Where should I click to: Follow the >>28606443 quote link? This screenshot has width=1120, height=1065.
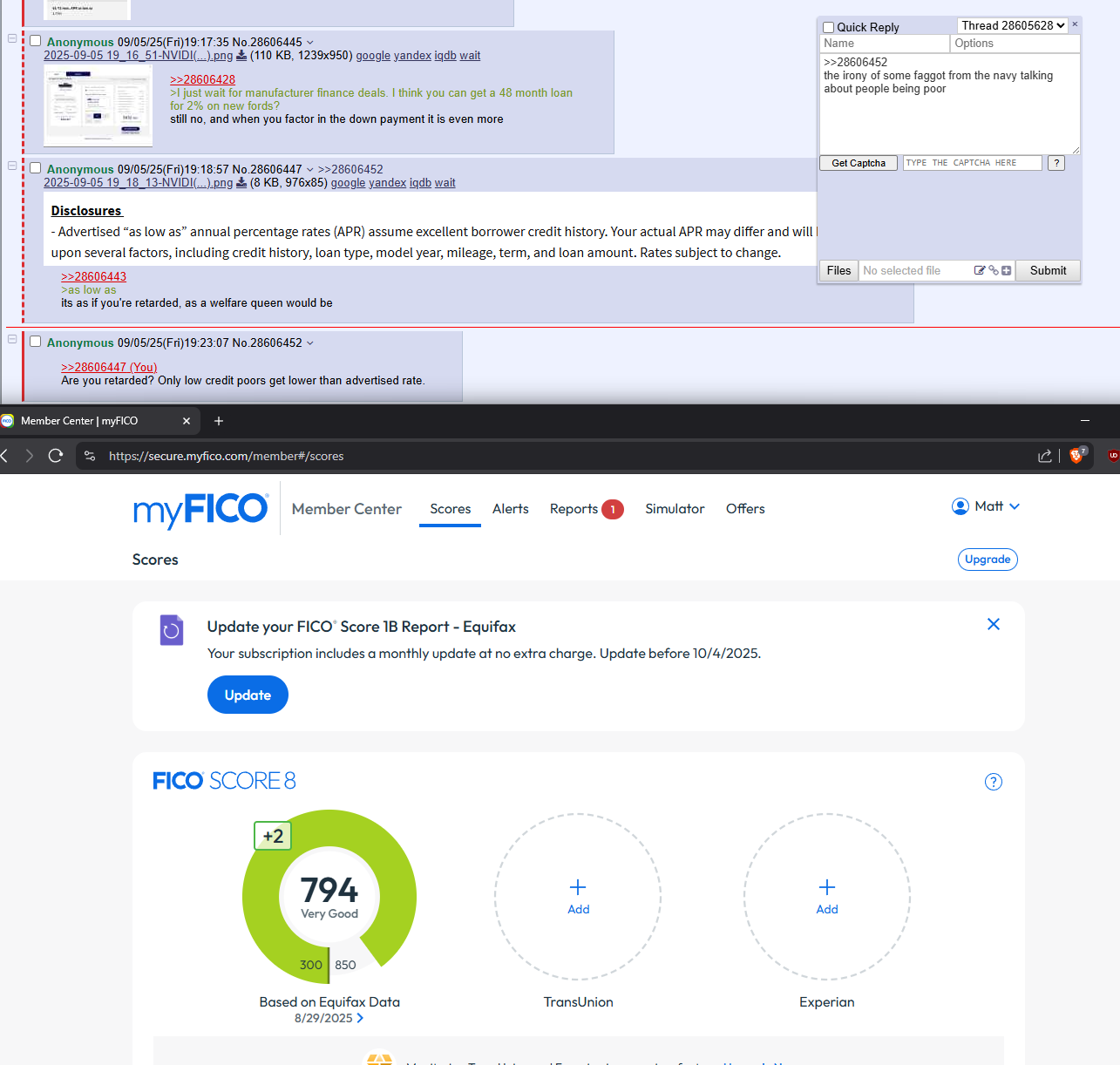click(93, 277)
